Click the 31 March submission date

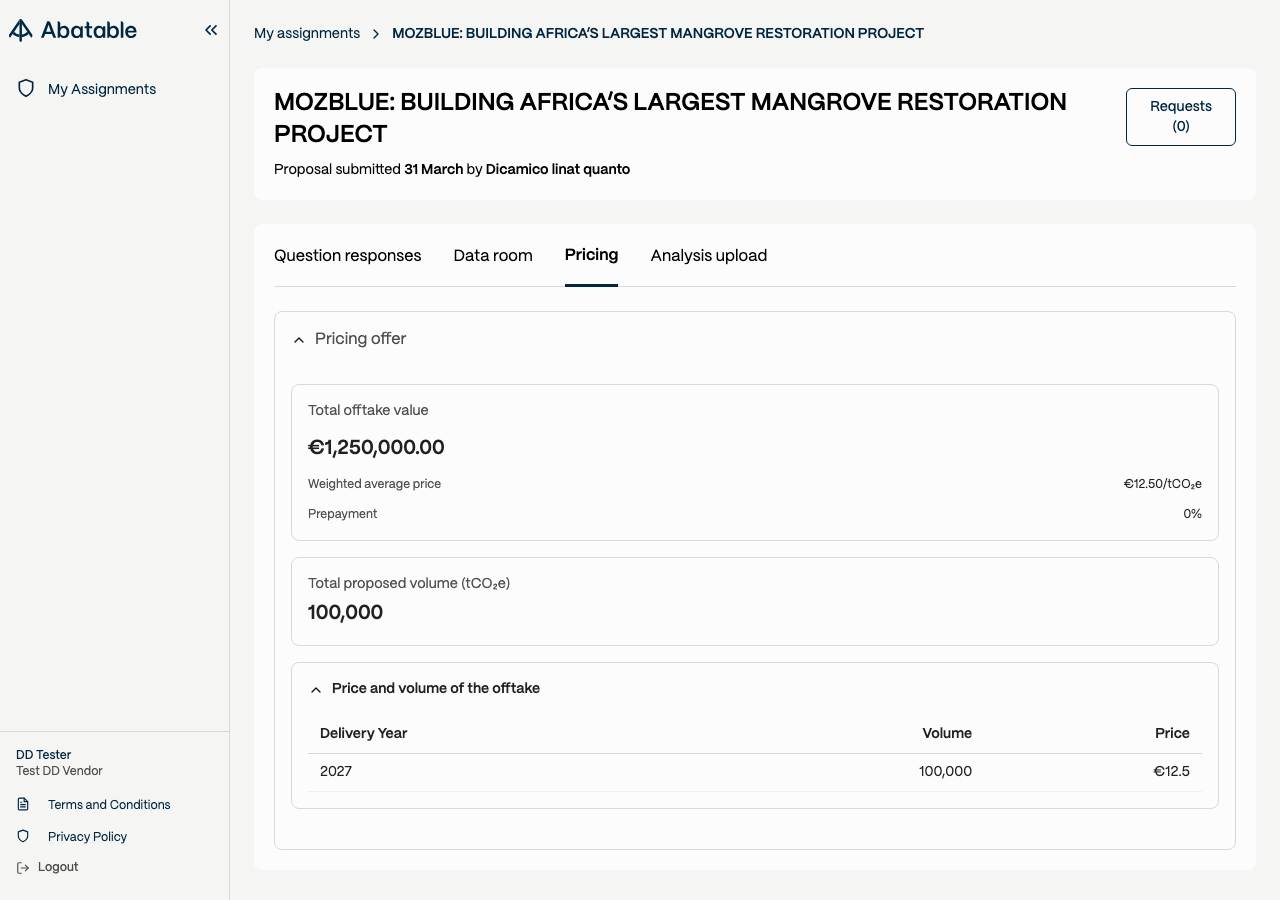point(434,169)
